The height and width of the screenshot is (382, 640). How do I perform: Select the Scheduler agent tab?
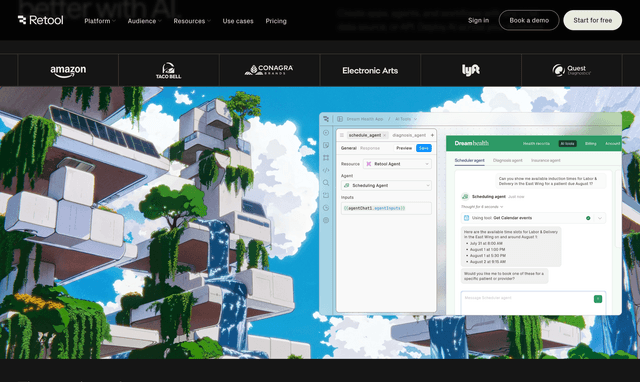click(x=469, y=160)
